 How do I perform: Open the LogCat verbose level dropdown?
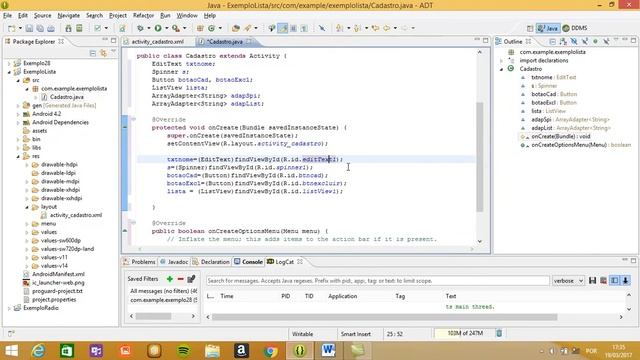tap(568, 281)
